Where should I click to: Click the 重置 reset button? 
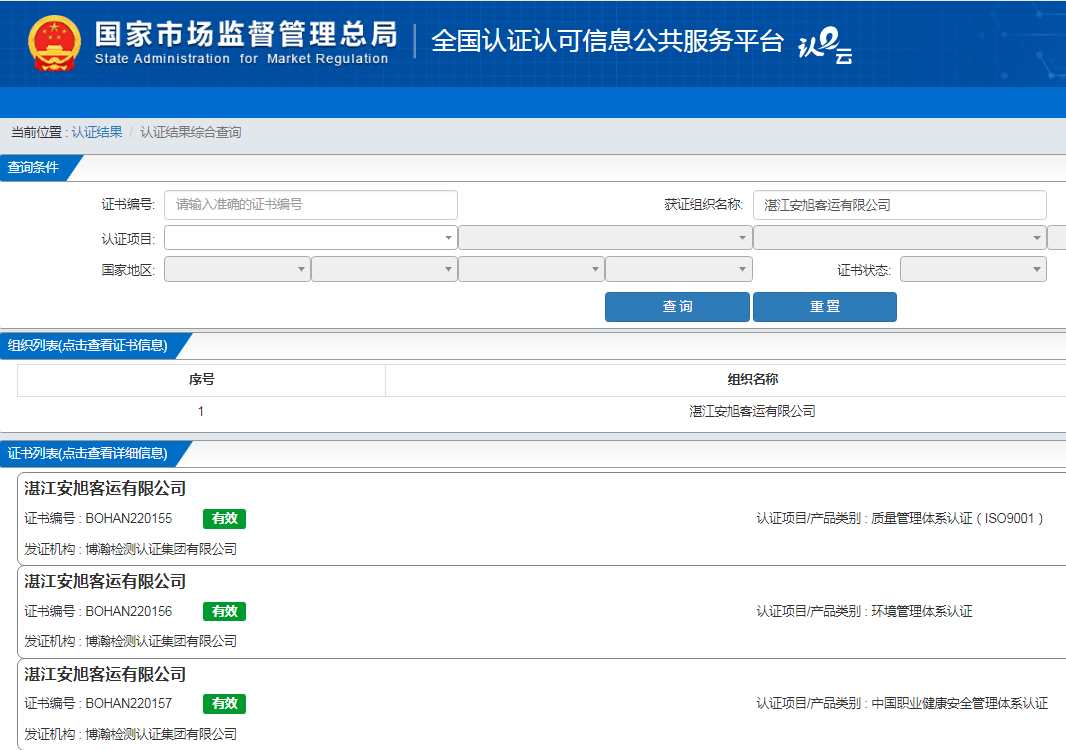[x=825, y=307]
